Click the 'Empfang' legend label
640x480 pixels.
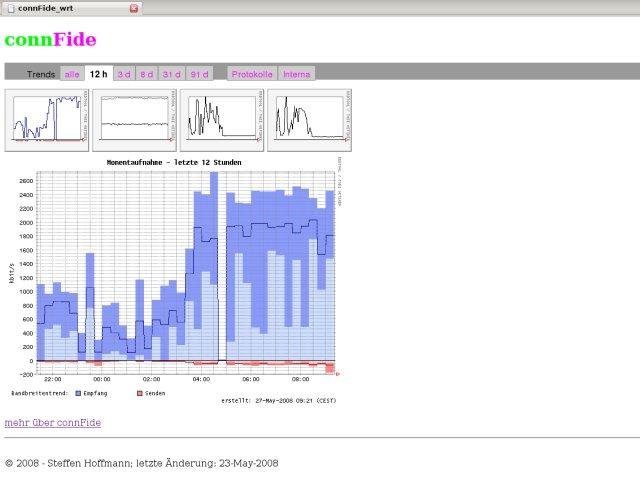coord(95,393)
